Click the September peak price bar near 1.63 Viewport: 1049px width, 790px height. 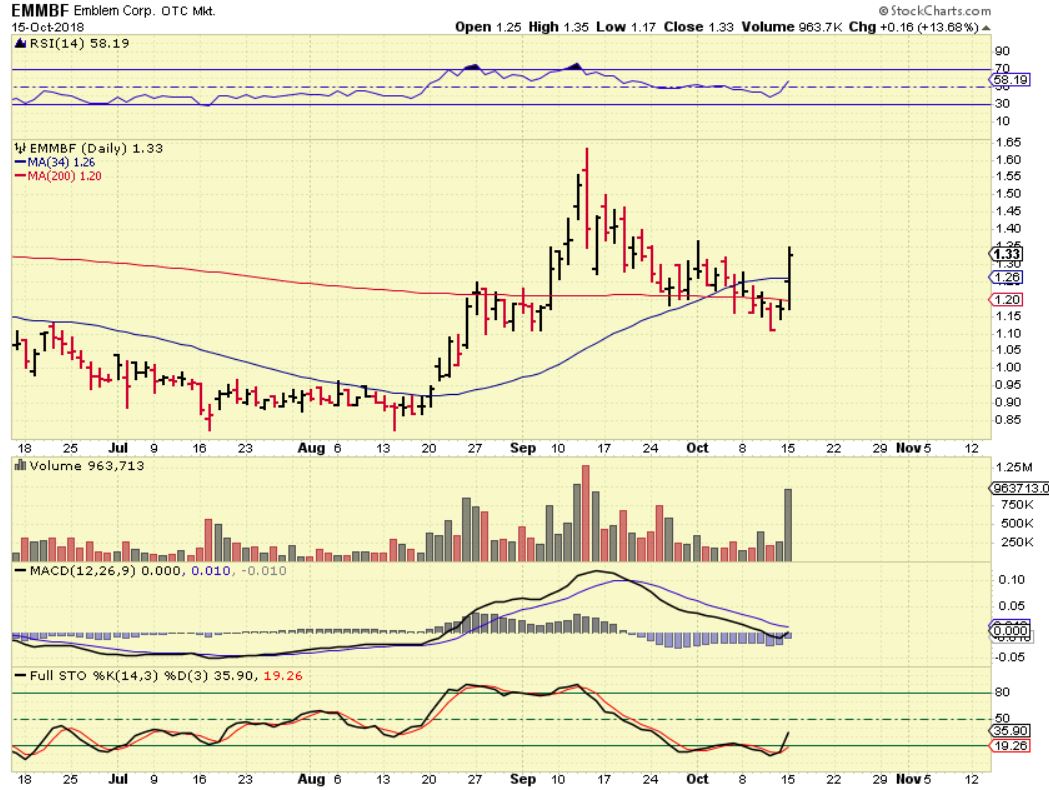587,199
